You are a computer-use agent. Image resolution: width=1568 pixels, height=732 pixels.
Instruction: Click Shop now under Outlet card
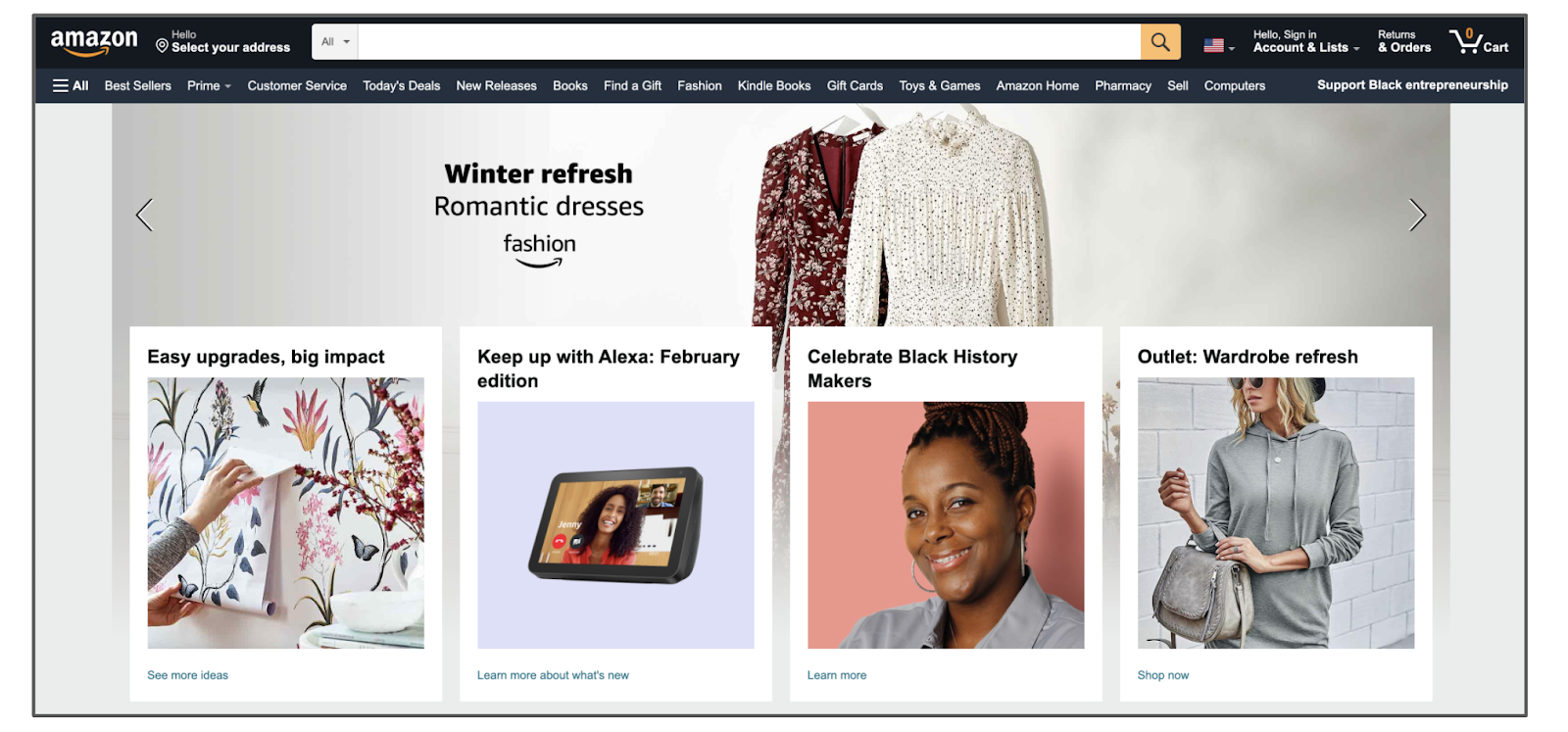[x=1162, y=675]
